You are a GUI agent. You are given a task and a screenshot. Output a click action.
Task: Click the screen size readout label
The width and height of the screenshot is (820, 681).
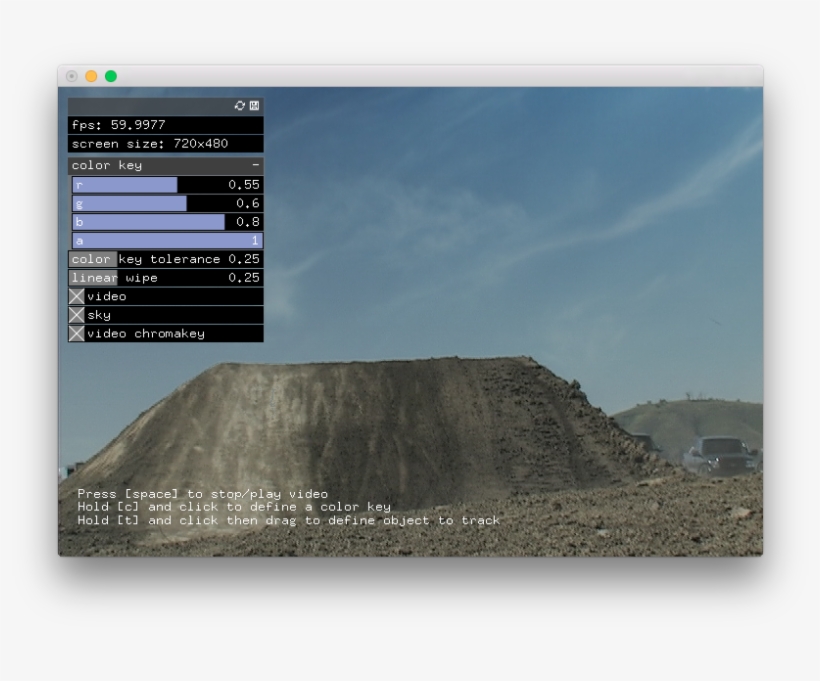pos(150,144)
